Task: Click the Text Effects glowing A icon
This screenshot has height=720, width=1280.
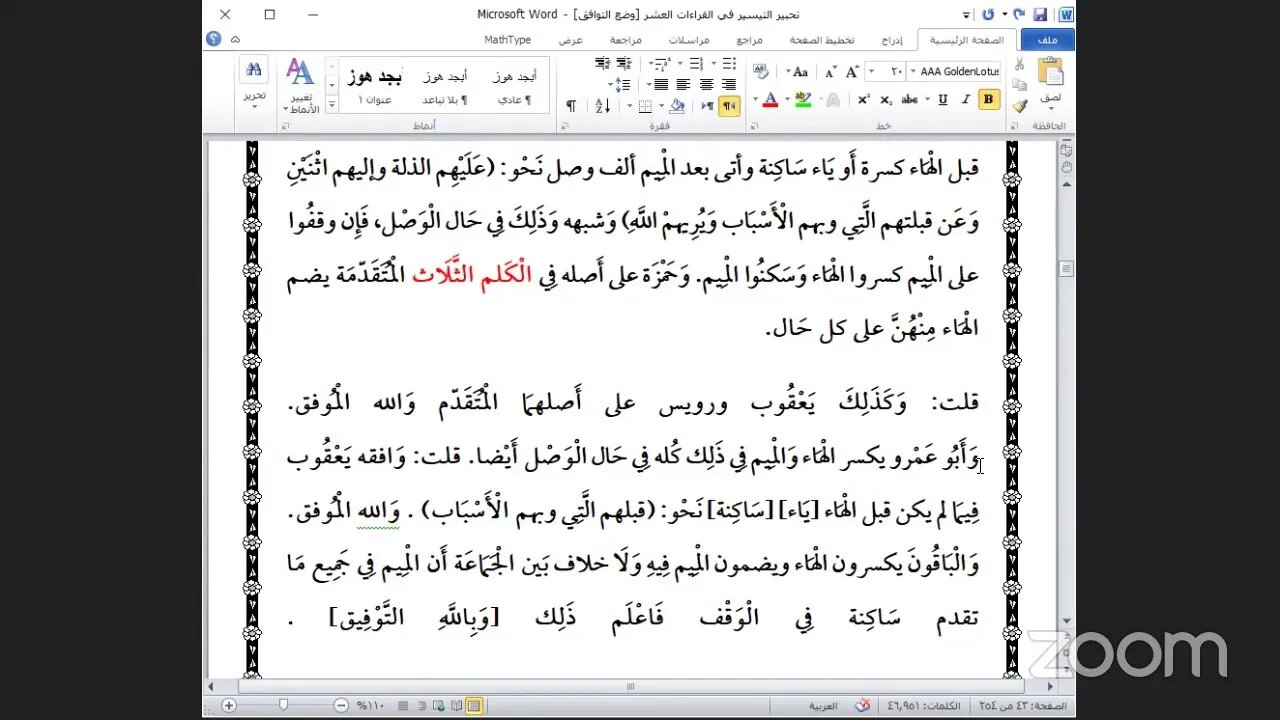Action: point(833,99)
